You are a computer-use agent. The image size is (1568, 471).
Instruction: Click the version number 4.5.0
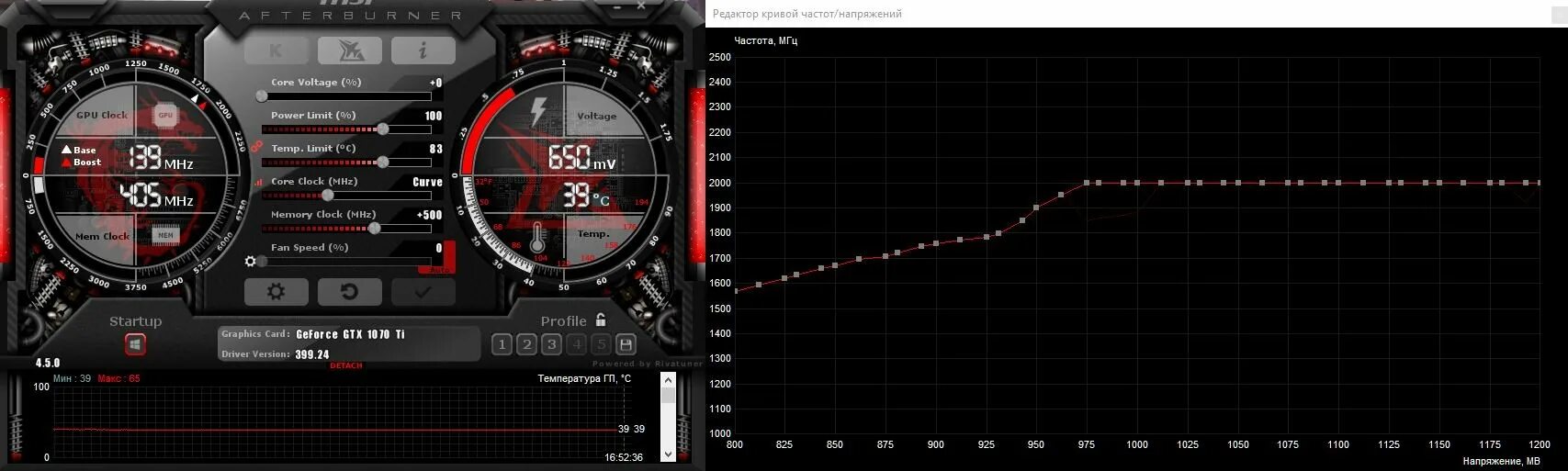[48, 363]
